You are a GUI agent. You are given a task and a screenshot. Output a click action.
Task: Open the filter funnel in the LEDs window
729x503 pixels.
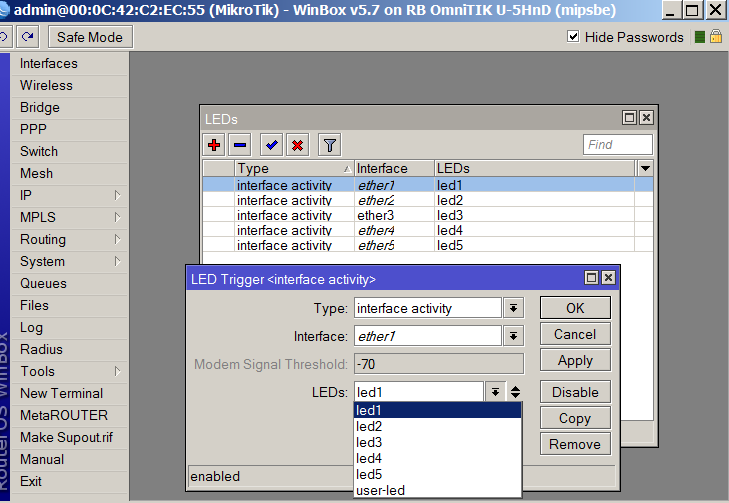pyautogui.click(x=330, y=145)
